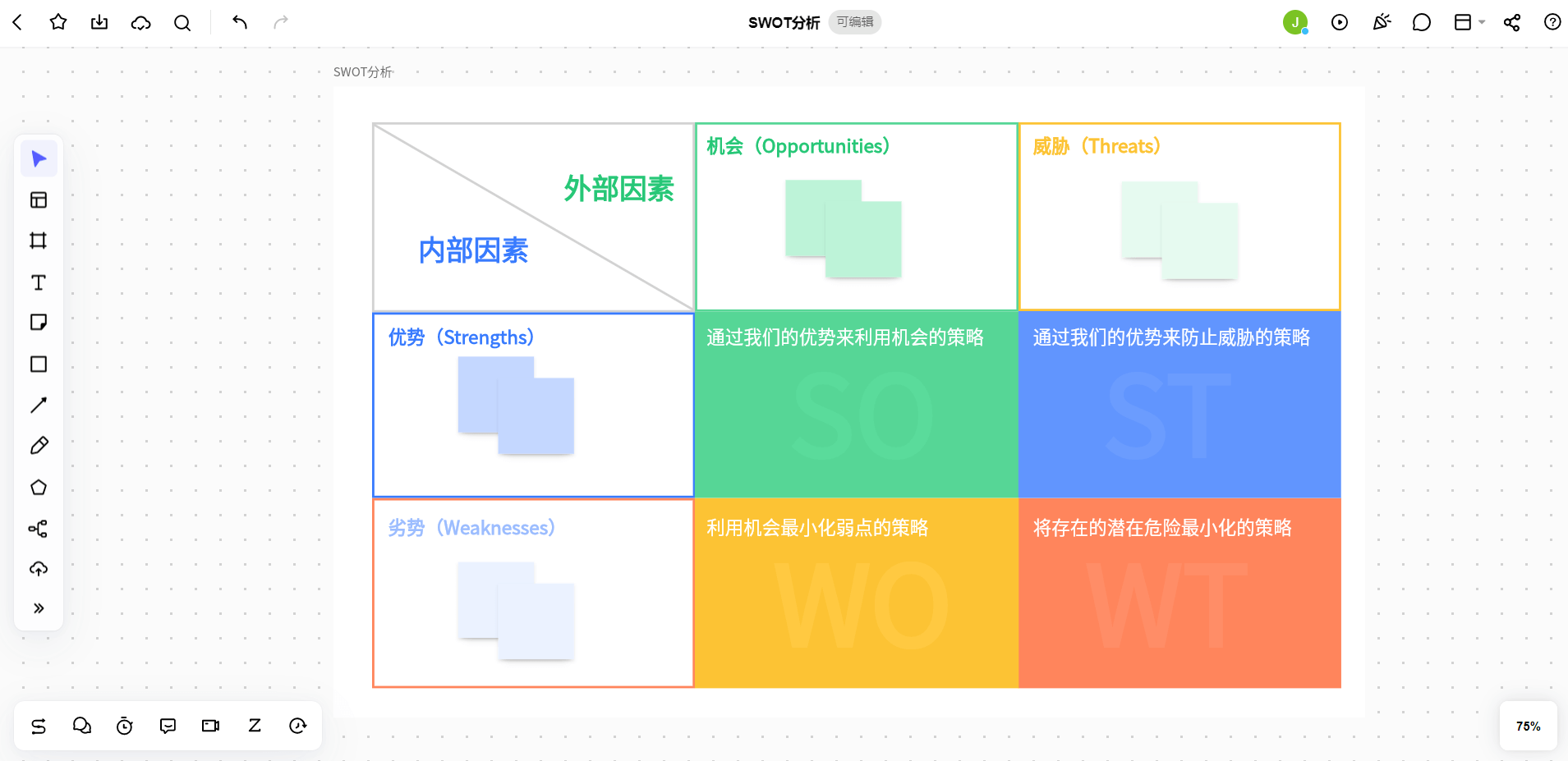Screen dimensions: 1568x761
Task: Select the 威胁 (Threats) label
Action: (1097, 146)
